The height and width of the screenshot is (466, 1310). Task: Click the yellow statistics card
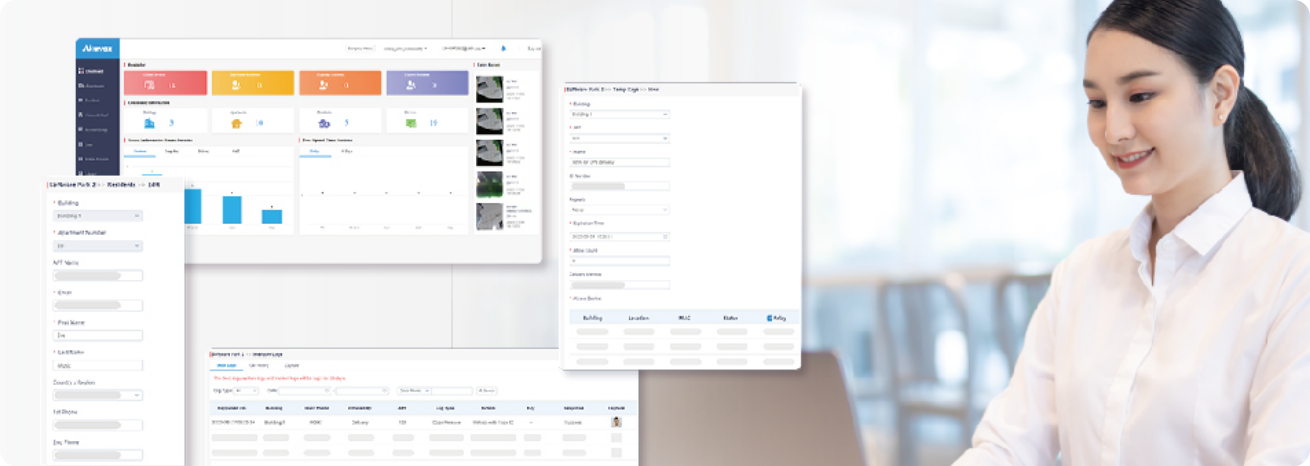253,83
